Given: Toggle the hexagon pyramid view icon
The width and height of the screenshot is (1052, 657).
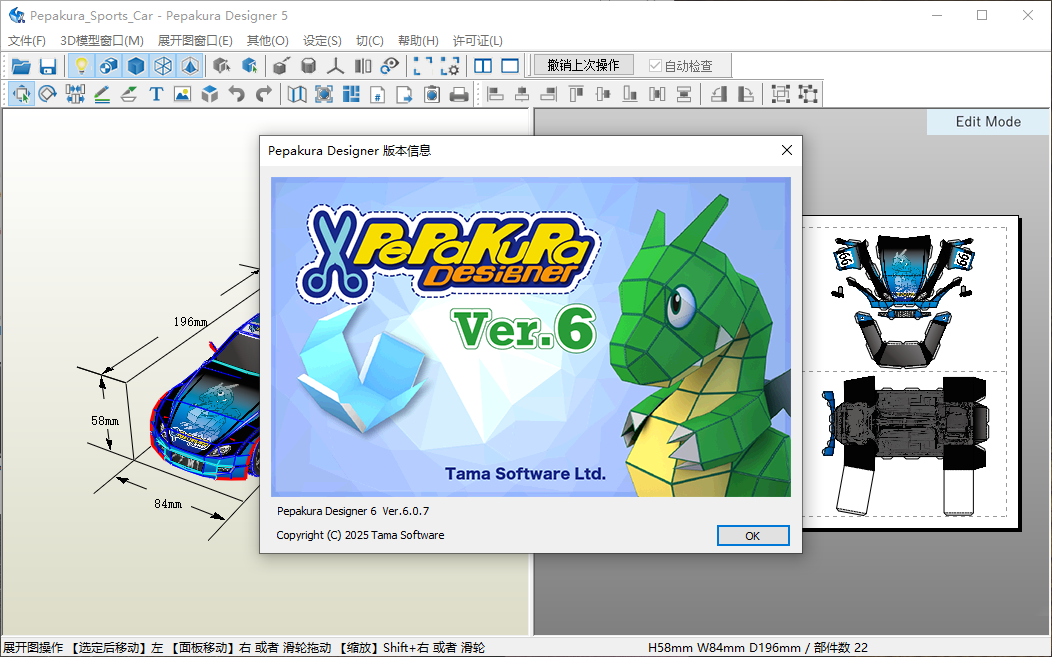Looking at the screenshot, I should (191, 66).
